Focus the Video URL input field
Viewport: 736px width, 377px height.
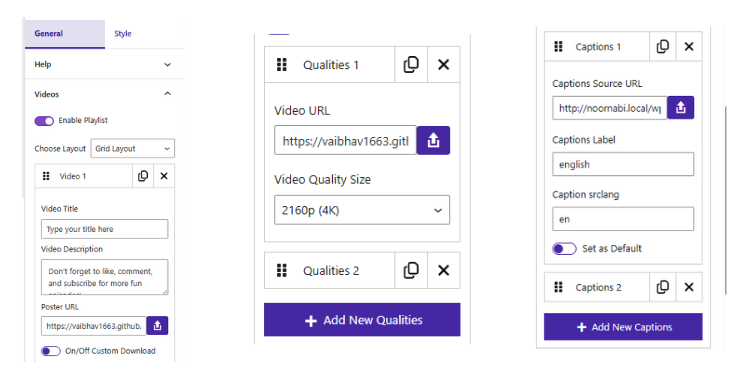[x=345, y=140]
